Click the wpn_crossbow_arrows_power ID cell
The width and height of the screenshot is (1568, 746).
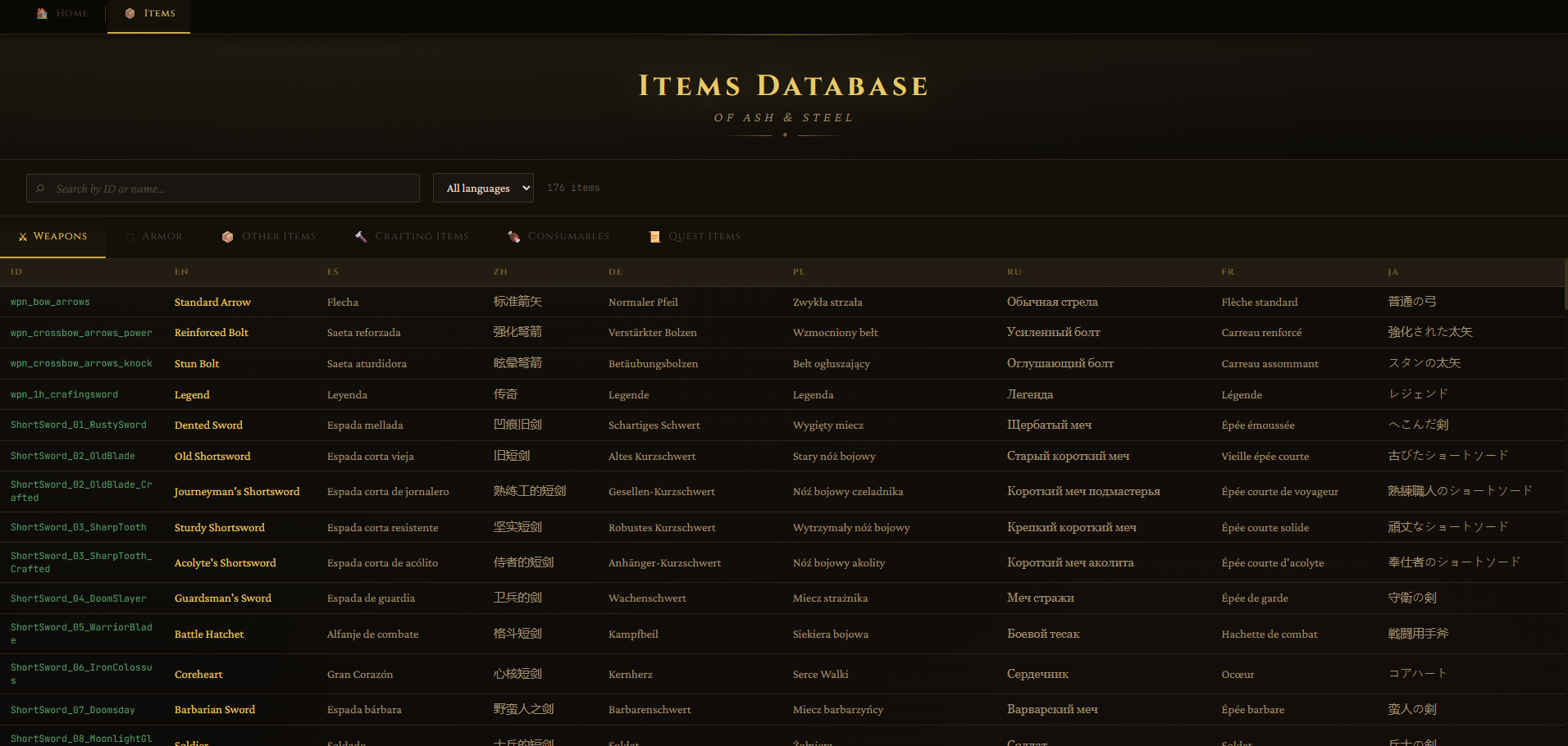(81, 333)
